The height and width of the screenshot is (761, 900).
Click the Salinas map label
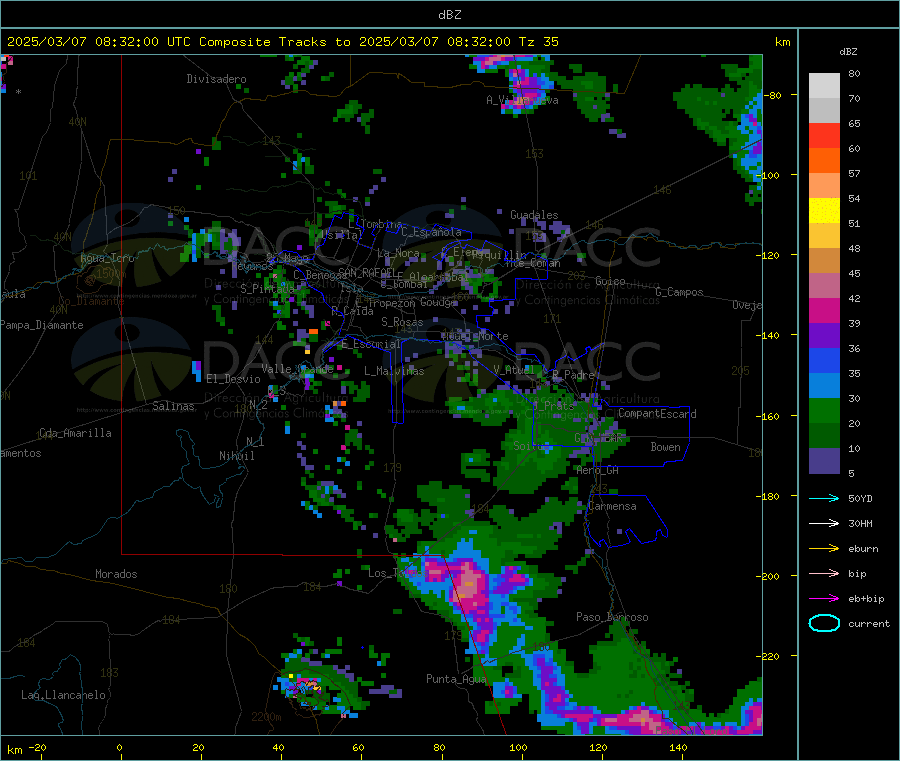click(x=173, y=406)
